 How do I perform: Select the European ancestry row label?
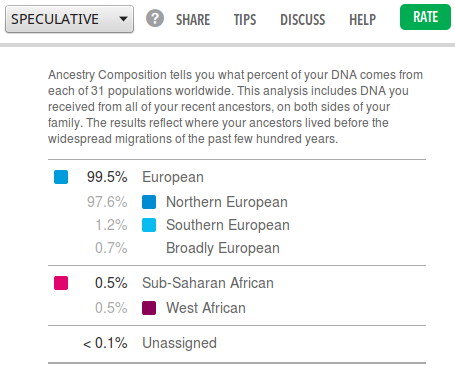(173, 177)
